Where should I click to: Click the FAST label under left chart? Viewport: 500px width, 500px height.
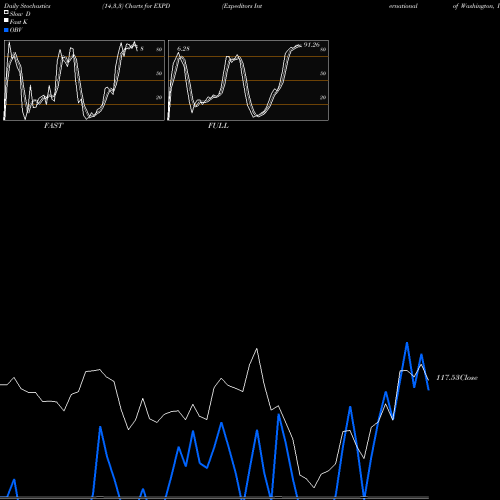53,126
